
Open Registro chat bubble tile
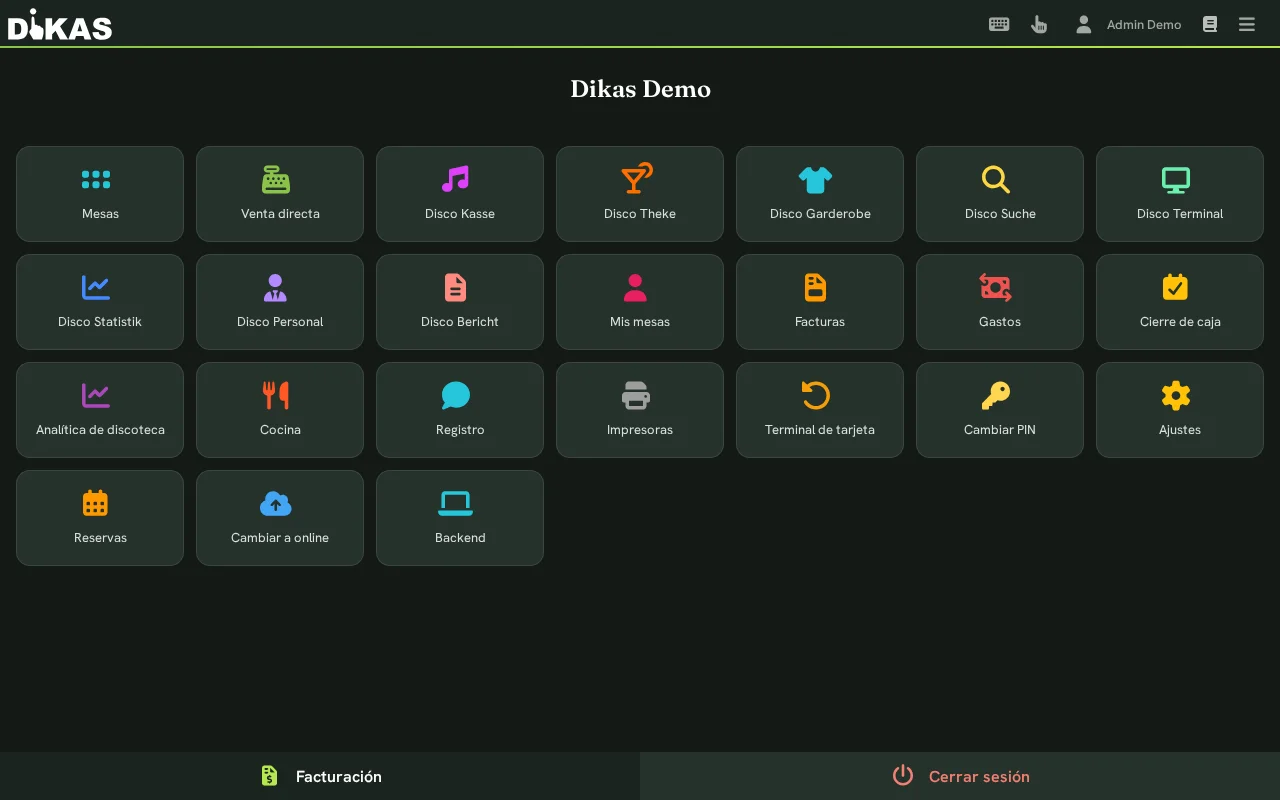(460, 410)
